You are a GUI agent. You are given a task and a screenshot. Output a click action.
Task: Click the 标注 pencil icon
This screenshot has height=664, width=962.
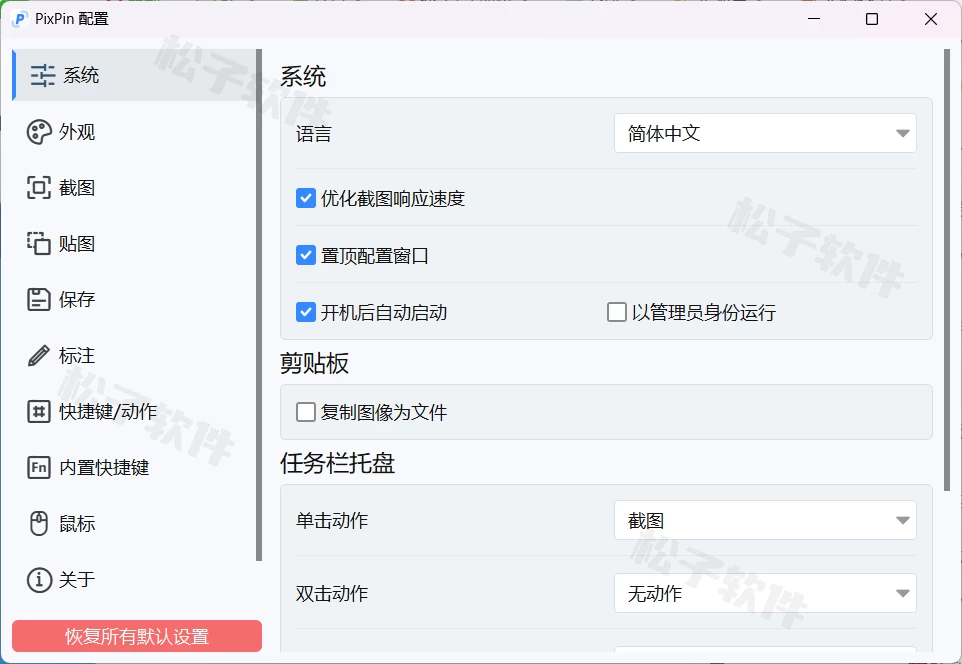click(39, 356)
